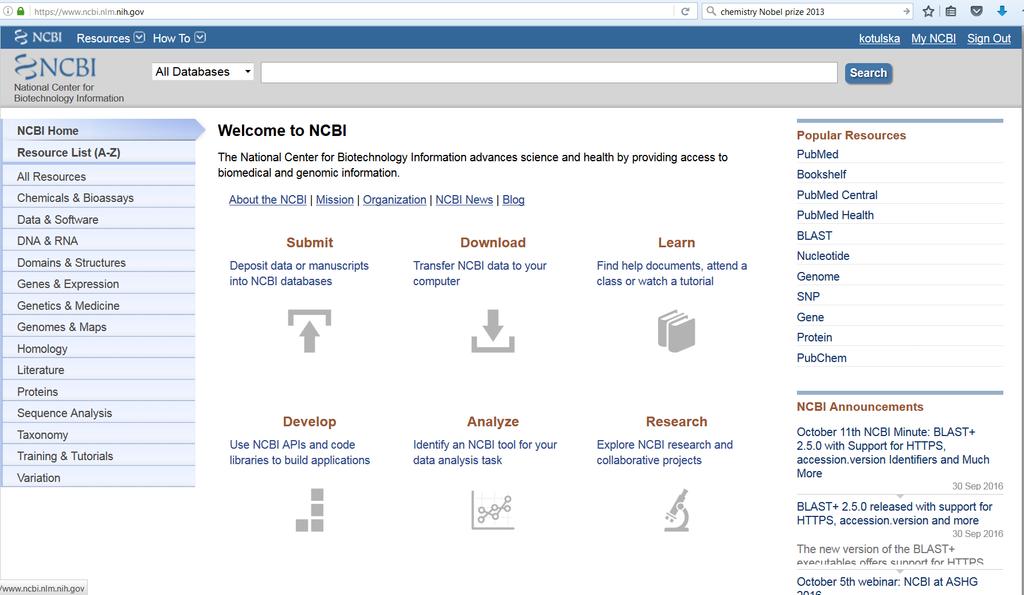Open BLAST+ 2.5.0 released announcement
Viewport: 1024px width, 595px height.
pos(894,513)
